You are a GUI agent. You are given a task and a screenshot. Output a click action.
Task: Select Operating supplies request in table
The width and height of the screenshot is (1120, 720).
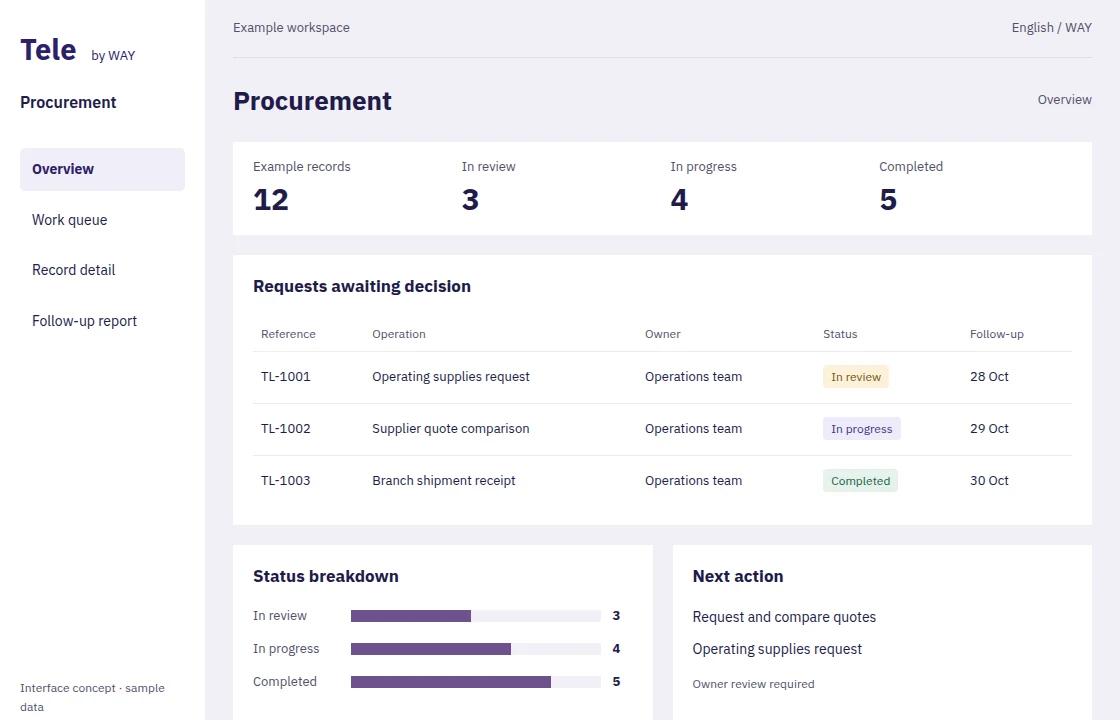451,376
